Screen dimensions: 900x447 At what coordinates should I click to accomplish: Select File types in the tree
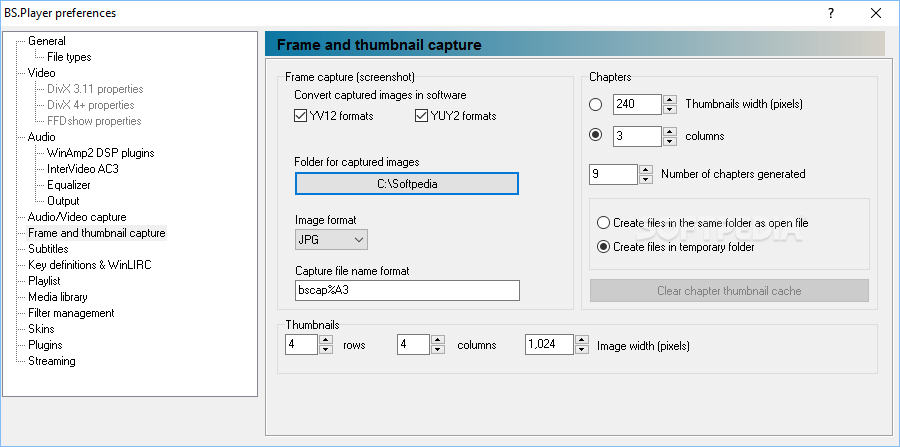[x=69, y=57]
